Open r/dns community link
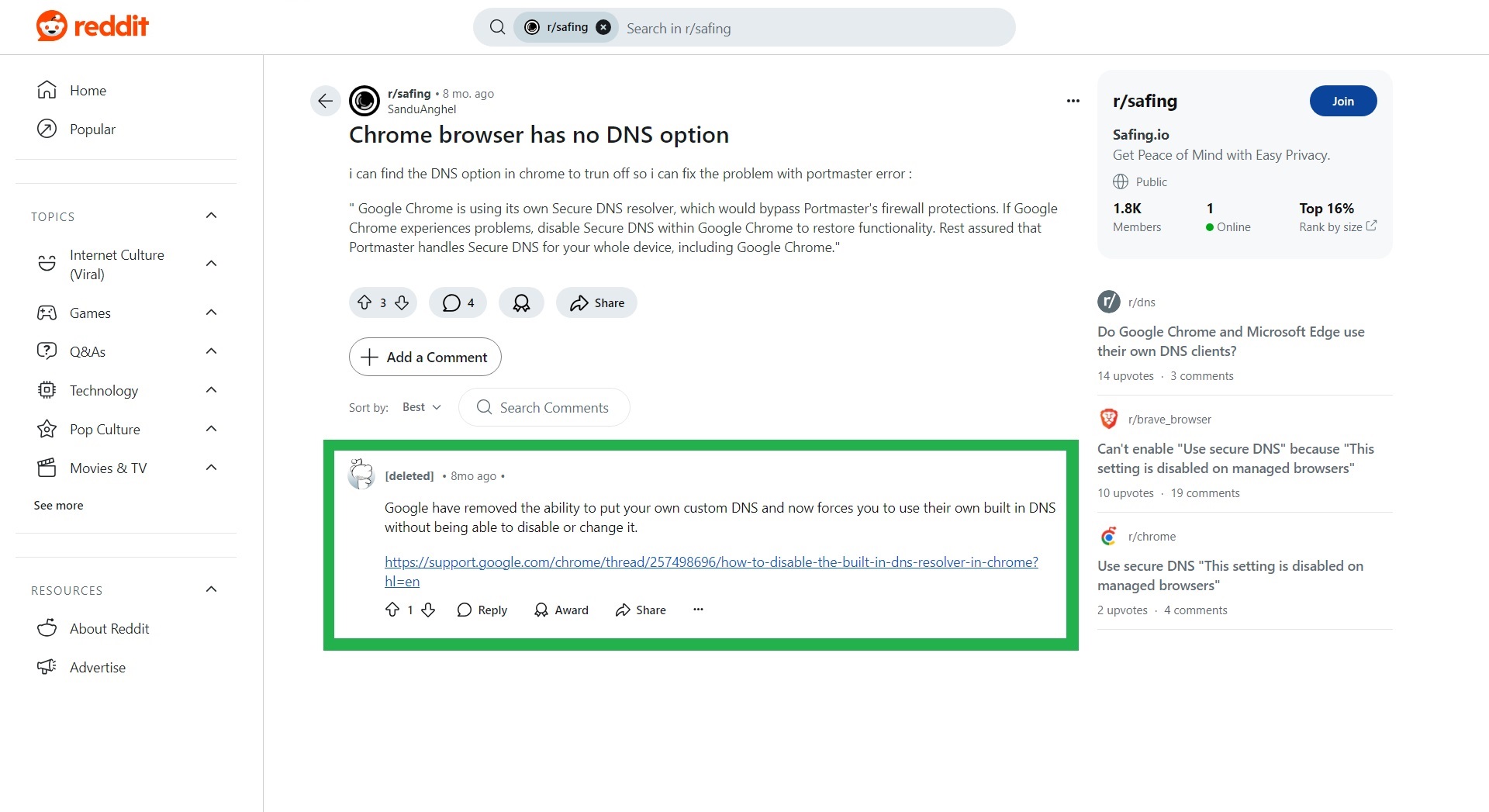 point(1142,302)
